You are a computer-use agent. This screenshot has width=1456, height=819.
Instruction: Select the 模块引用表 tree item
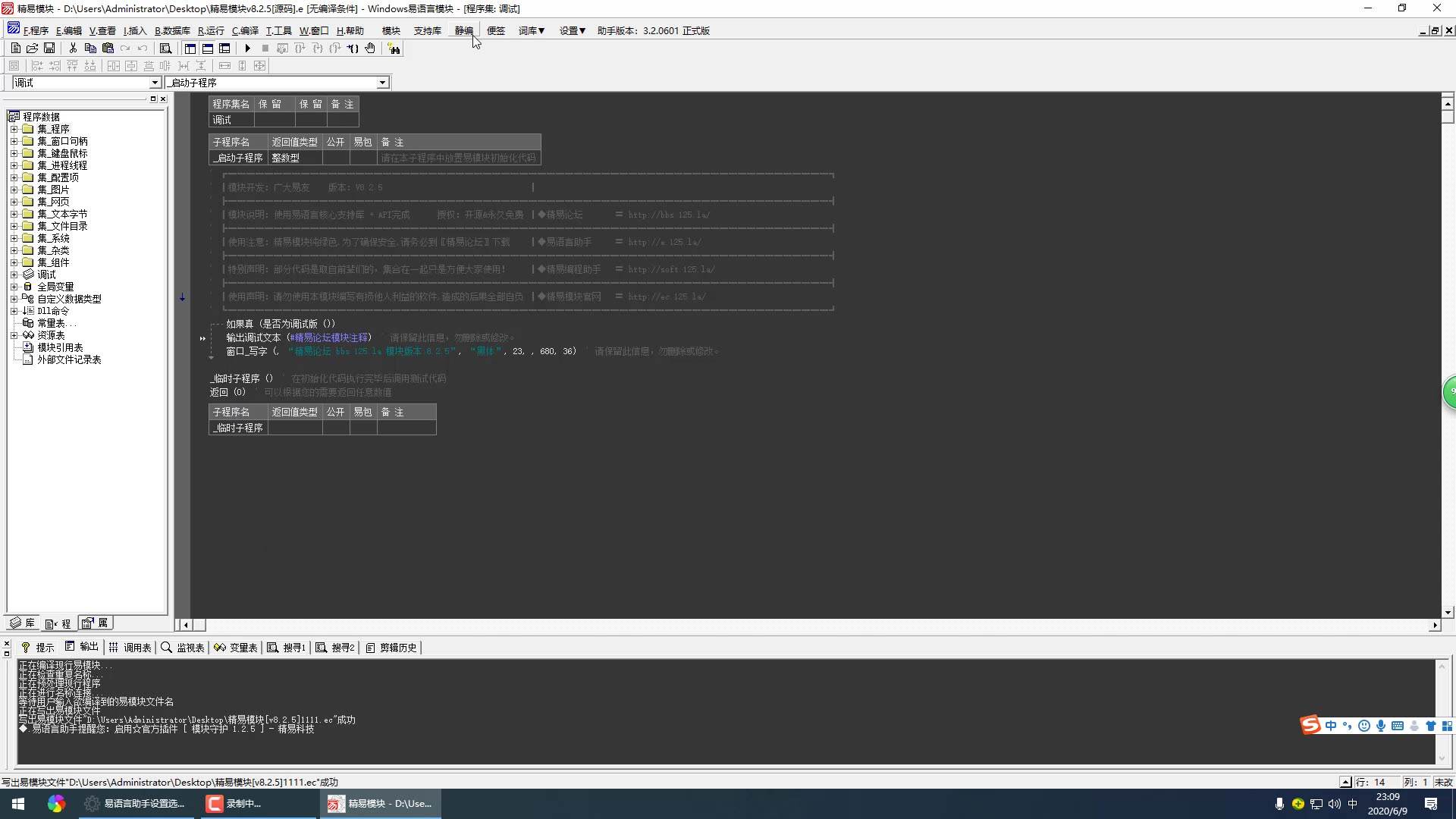(60, 347)
